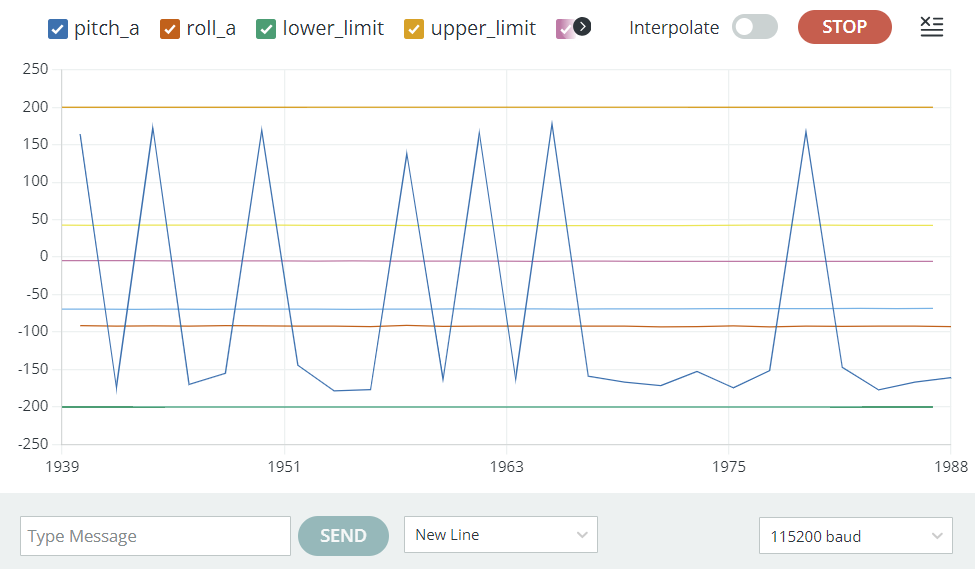This screenshot has width=975, height=569.
Task: Expand baud rate chevron arrow
Action: coord(937,536)
